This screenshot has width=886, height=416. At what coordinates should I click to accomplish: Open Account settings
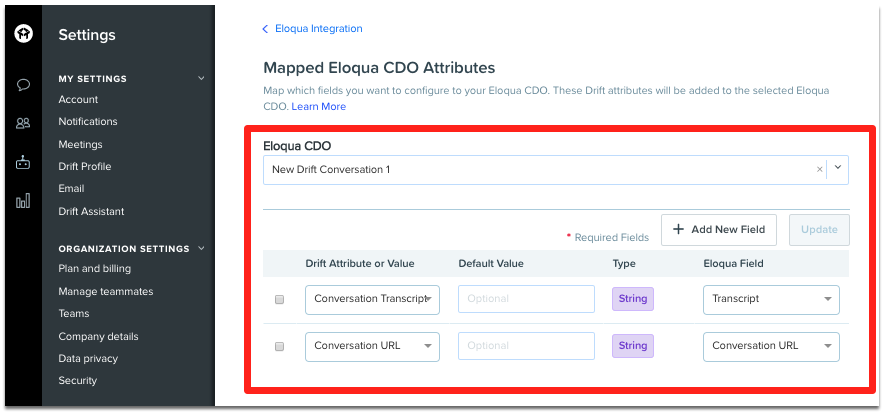pos(78,99)
